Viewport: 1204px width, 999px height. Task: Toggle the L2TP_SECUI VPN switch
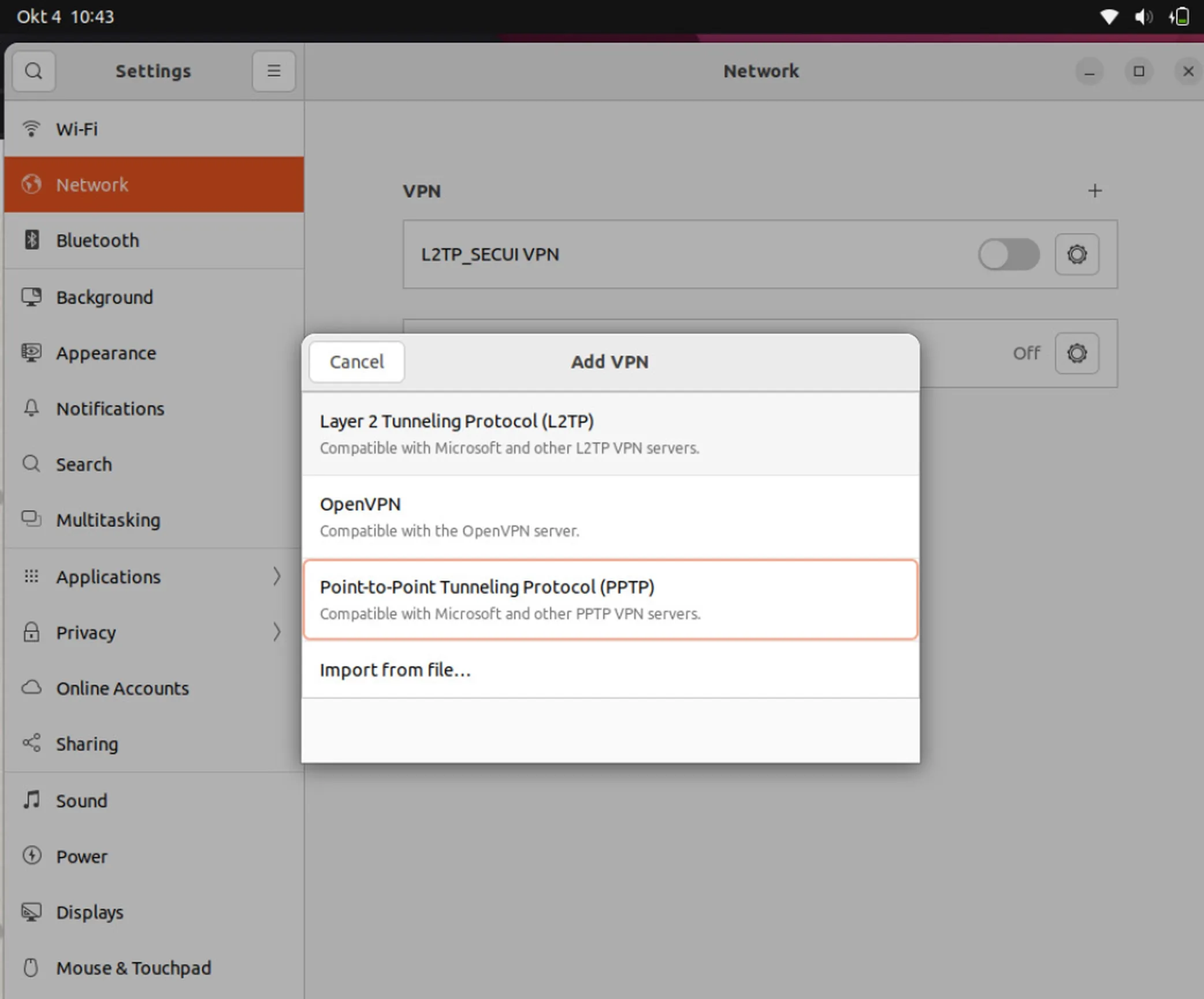pyautogui.click(x=1009, y=254)
